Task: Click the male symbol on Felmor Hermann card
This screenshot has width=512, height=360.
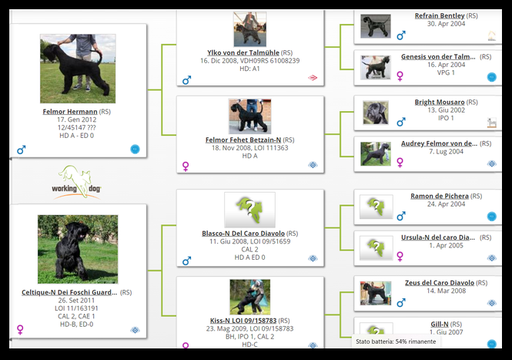Action: click(21, 150)
